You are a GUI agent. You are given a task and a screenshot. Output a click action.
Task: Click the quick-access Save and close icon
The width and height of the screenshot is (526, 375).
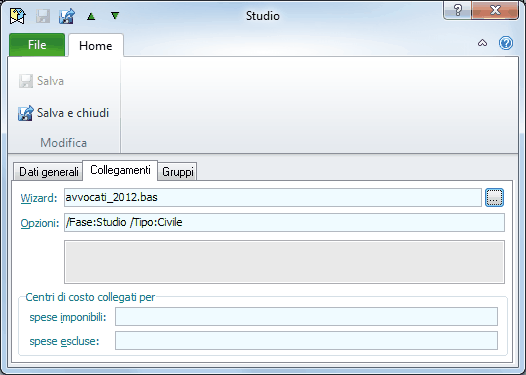(66, 16)
